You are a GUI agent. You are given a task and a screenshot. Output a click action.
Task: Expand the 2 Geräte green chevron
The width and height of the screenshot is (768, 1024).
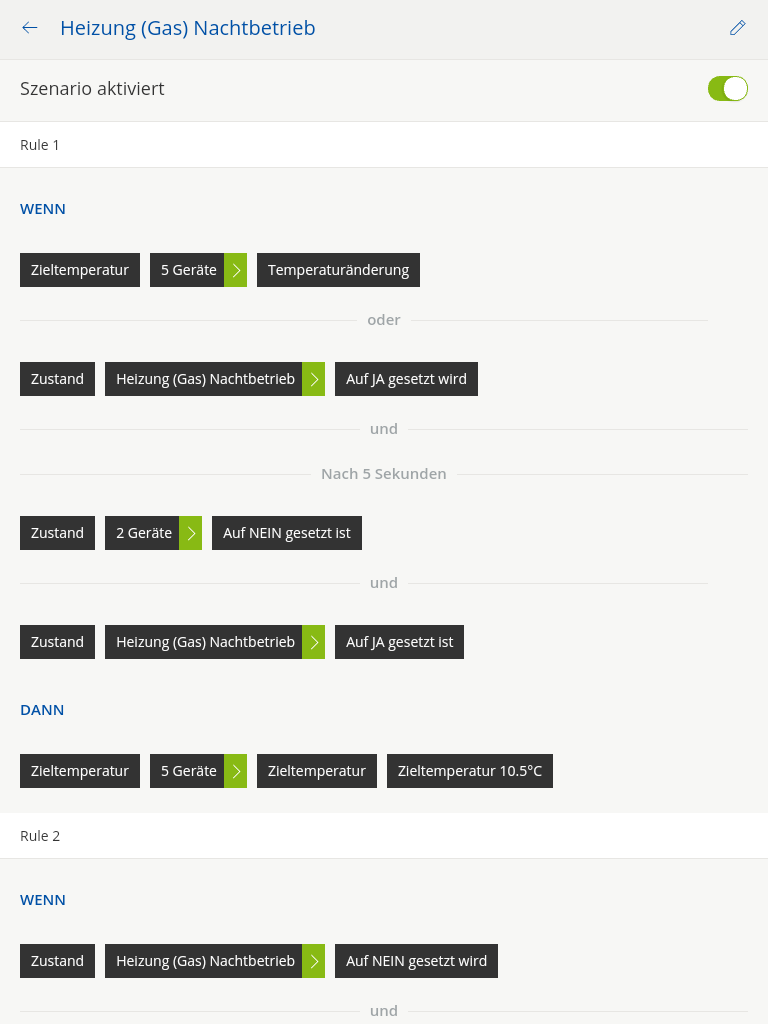191,533
